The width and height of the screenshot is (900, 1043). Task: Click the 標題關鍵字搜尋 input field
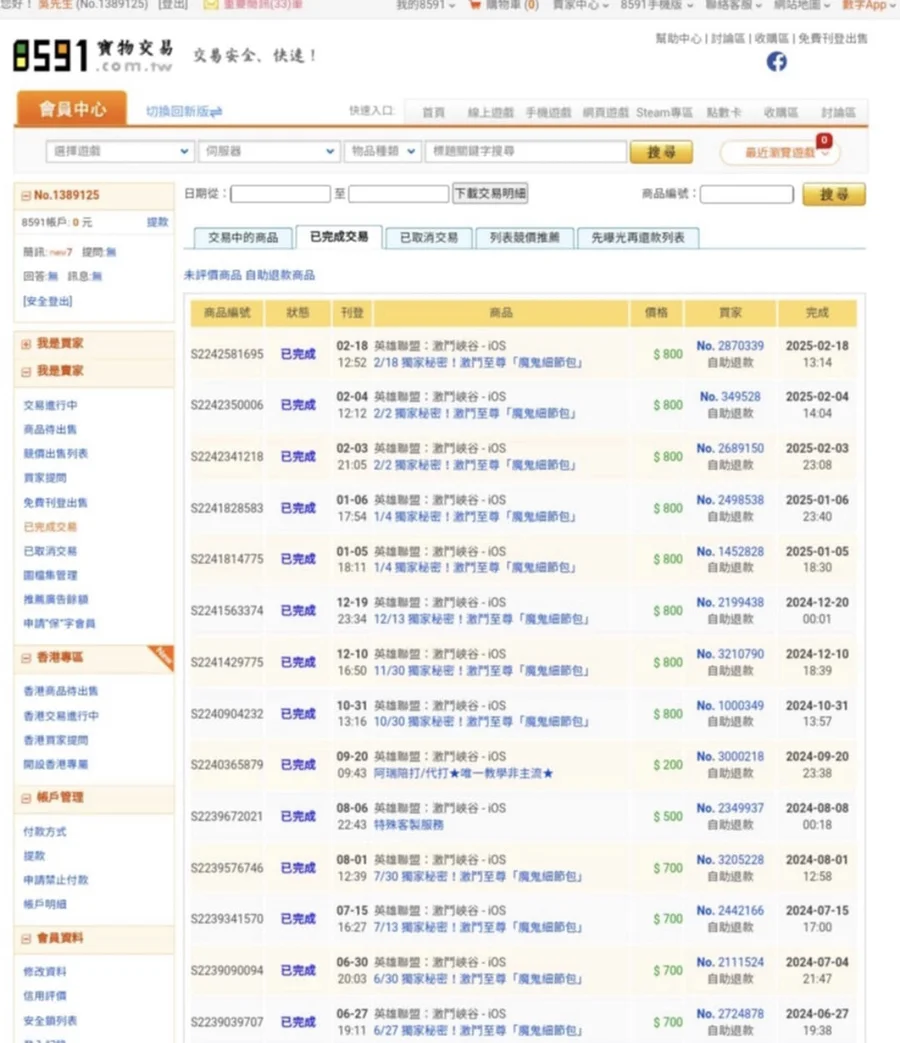525,151
